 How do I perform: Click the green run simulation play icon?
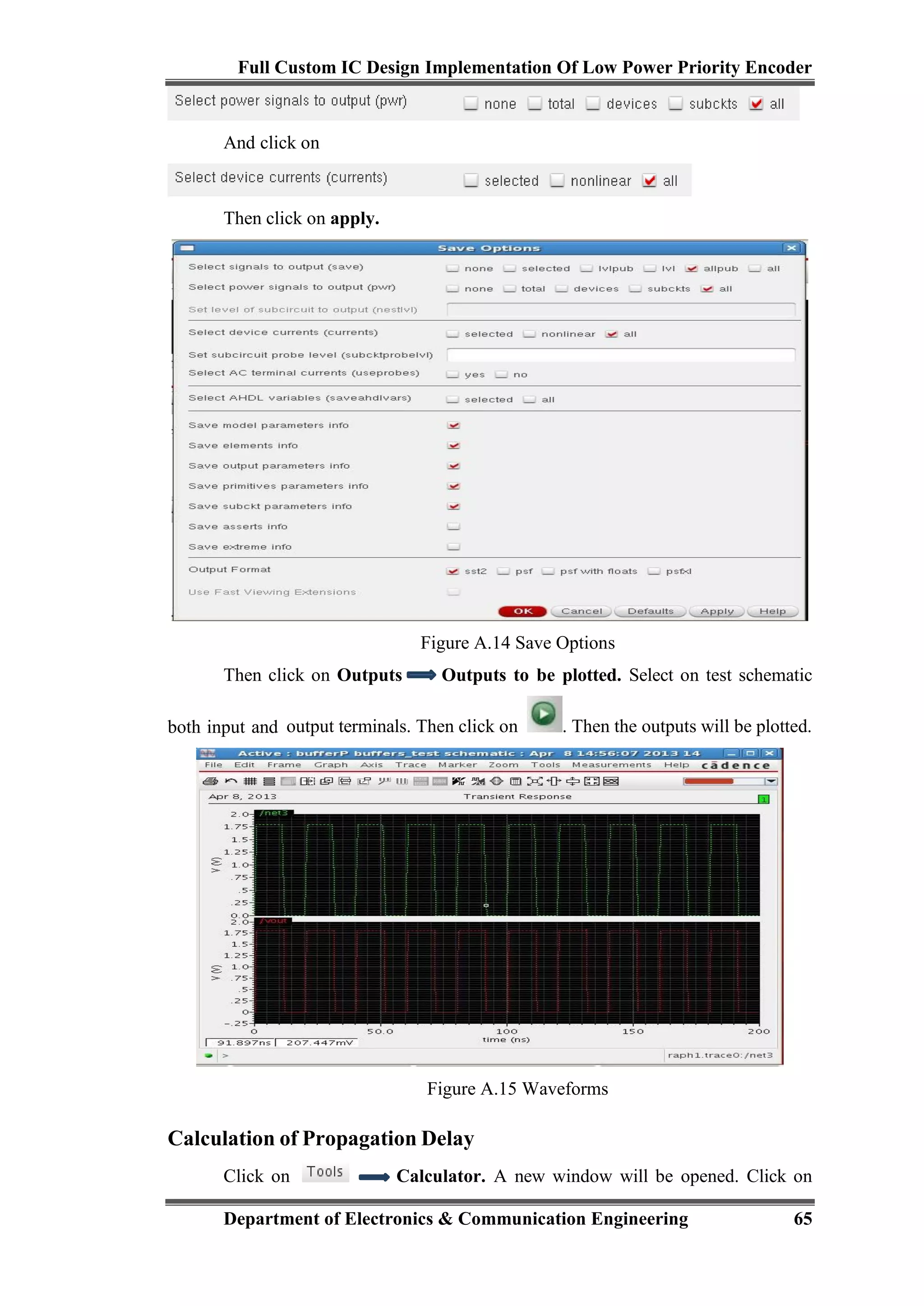click(544, 713)
